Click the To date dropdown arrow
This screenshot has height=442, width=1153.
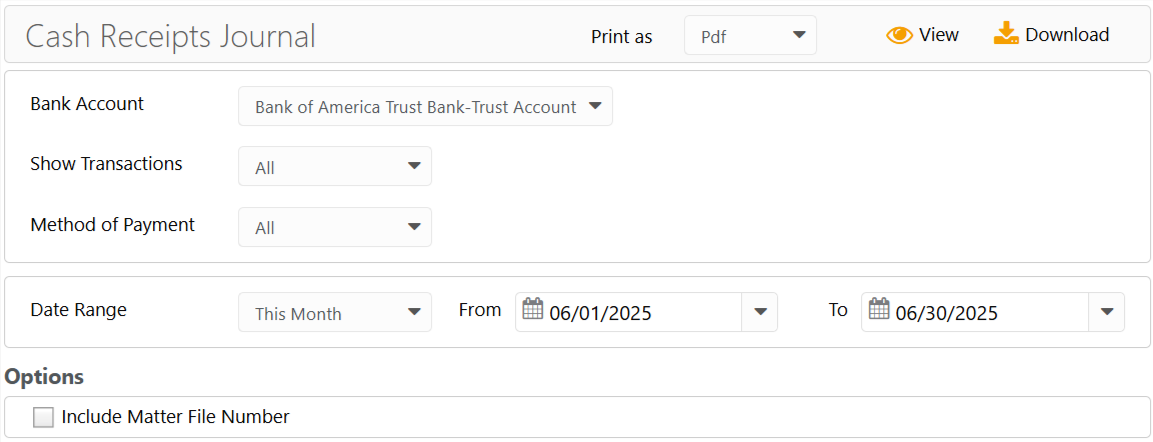pos(1106,312)
